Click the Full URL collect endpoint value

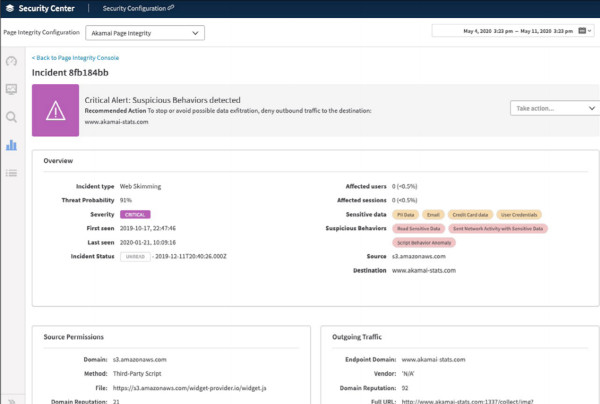[467, 401]
